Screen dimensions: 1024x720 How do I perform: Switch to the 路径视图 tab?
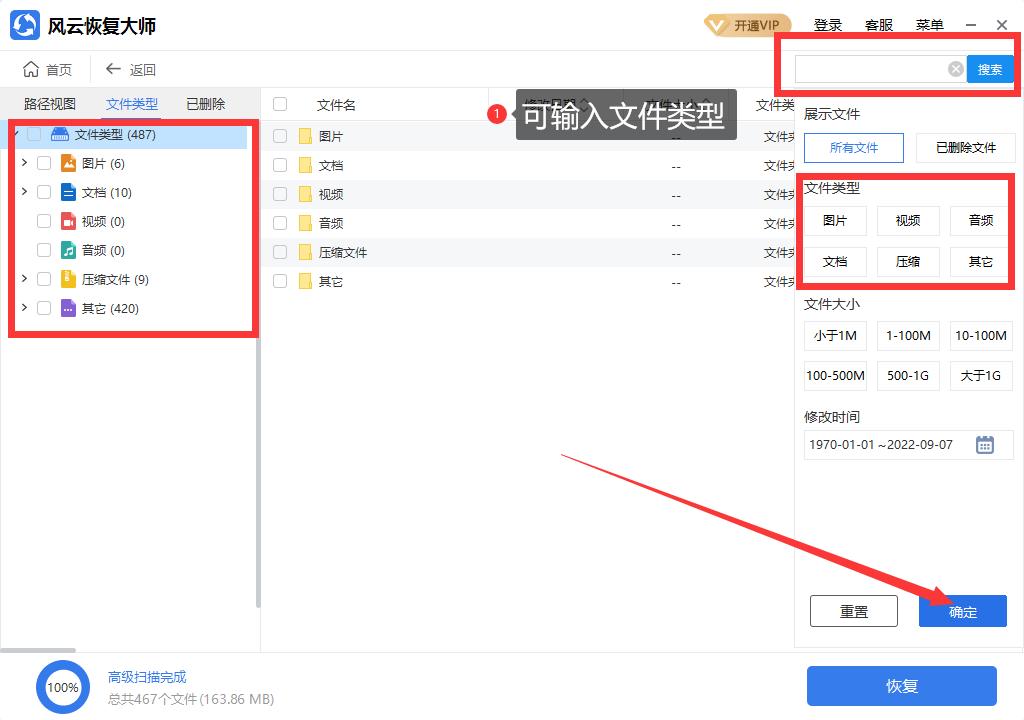click(50, 104)
